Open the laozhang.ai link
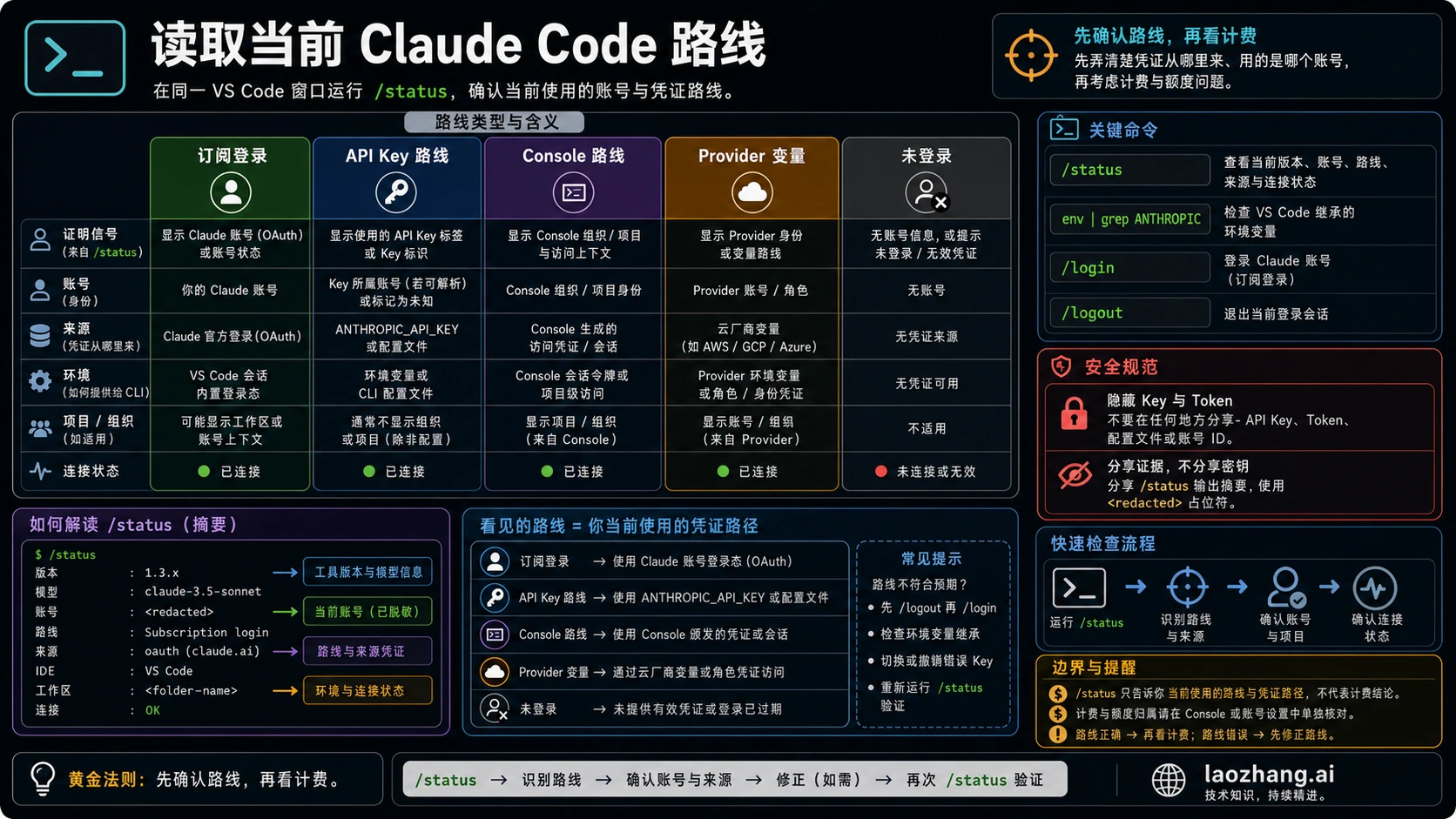This screenshot has width=1456, height=819. pos(1269,774)
